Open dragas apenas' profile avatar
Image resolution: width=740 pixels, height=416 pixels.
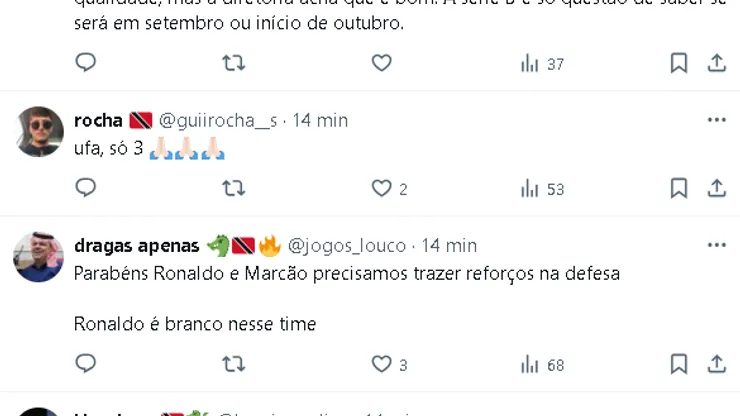click(39, 257)
